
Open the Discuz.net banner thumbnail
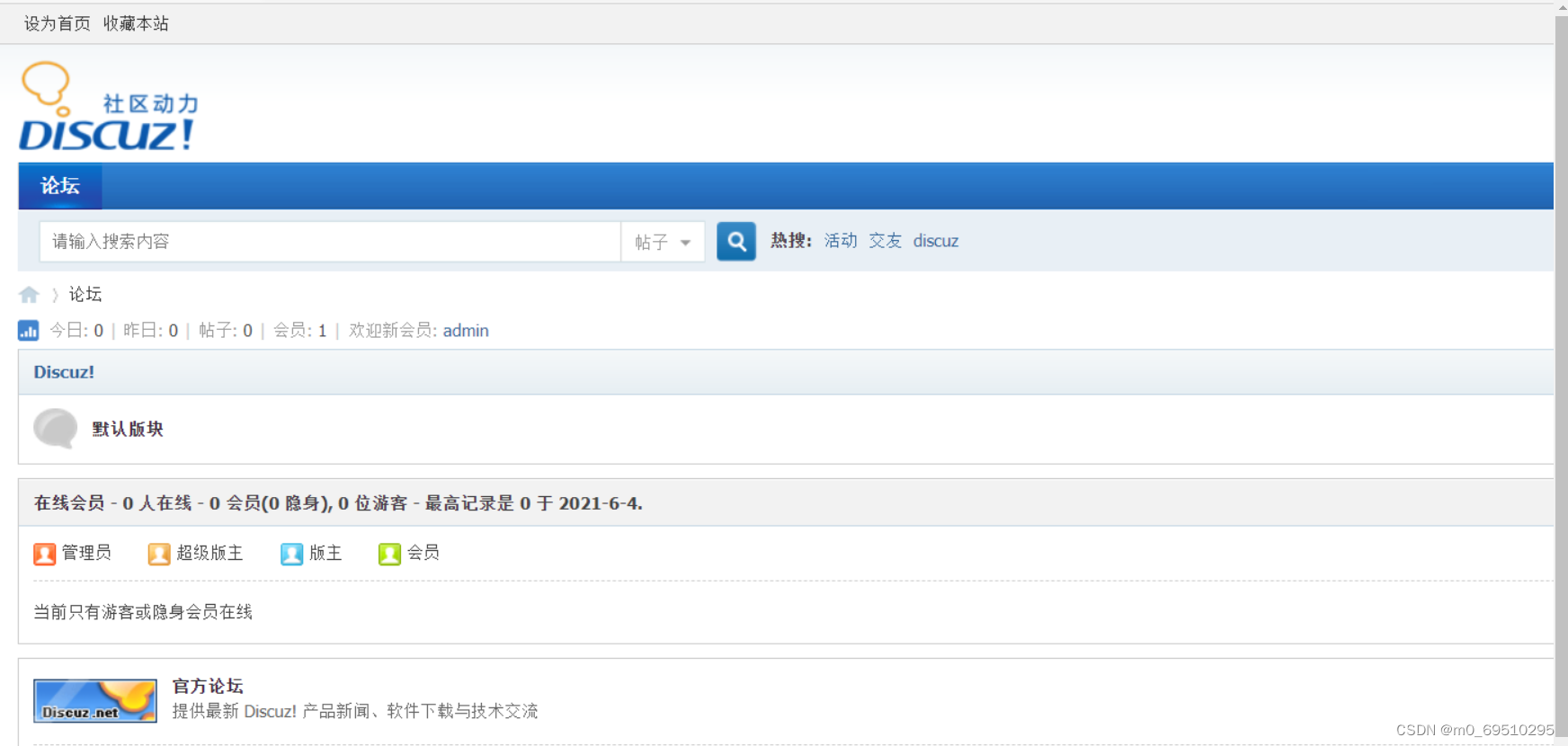pos(95,701)
